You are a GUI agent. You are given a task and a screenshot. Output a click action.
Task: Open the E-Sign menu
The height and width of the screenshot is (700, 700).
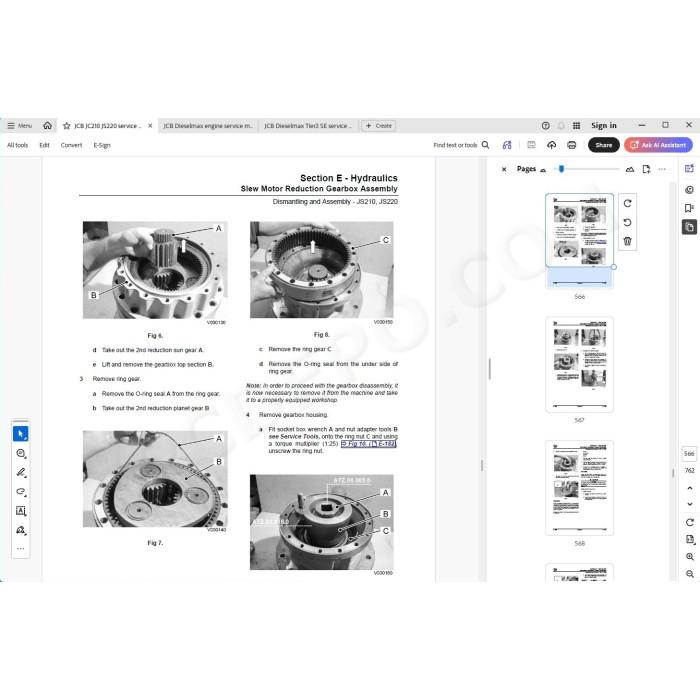pos(102,145)
